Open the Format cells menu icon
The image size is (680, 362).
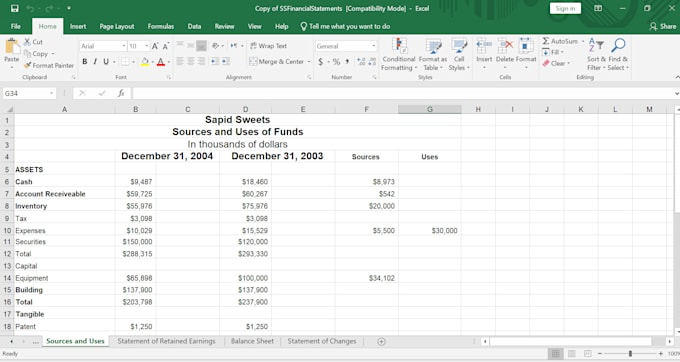tap(526, 46)
